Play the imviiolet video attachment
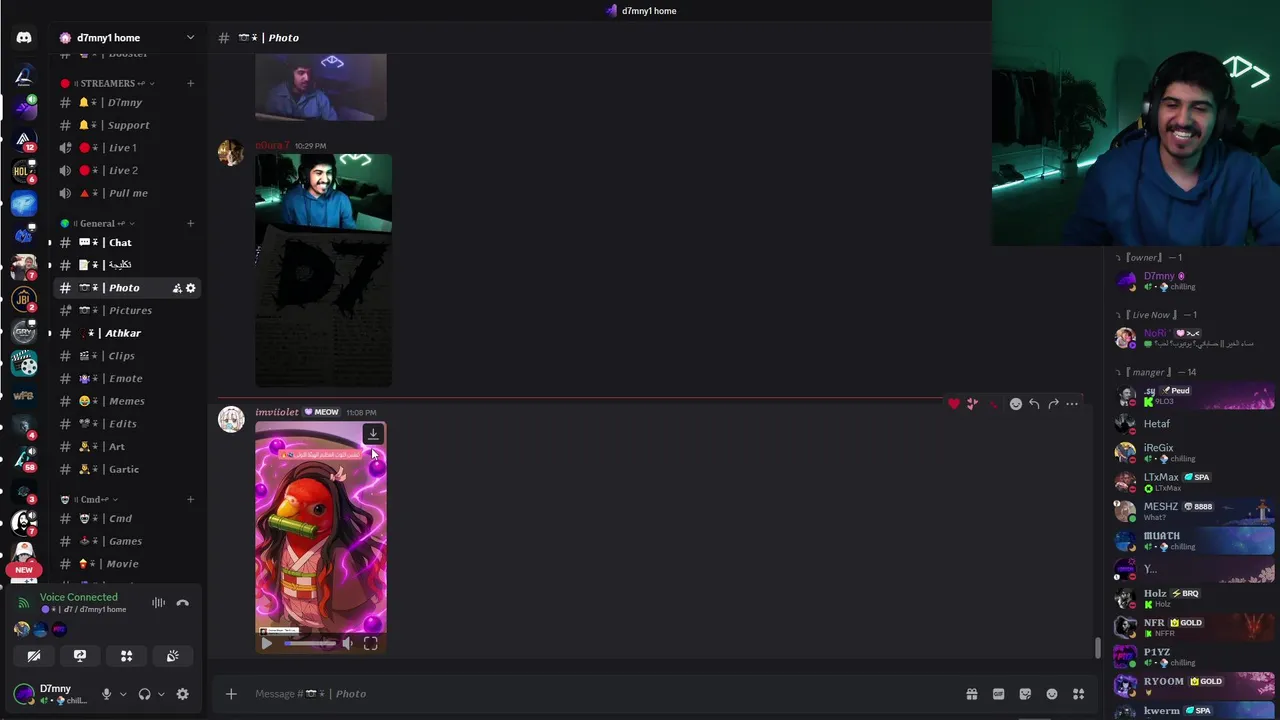 coord(266,644)
